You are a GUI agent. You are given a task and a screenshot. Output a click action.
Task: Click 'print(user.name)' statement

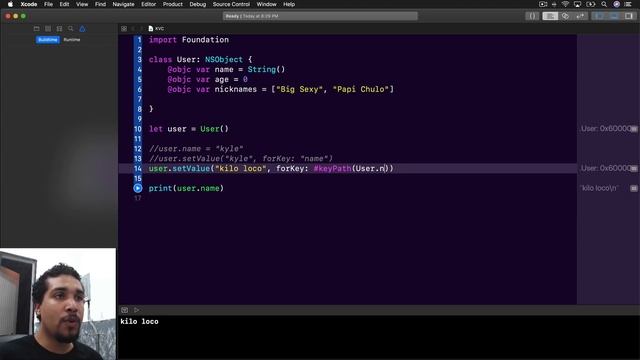[186, 188]
